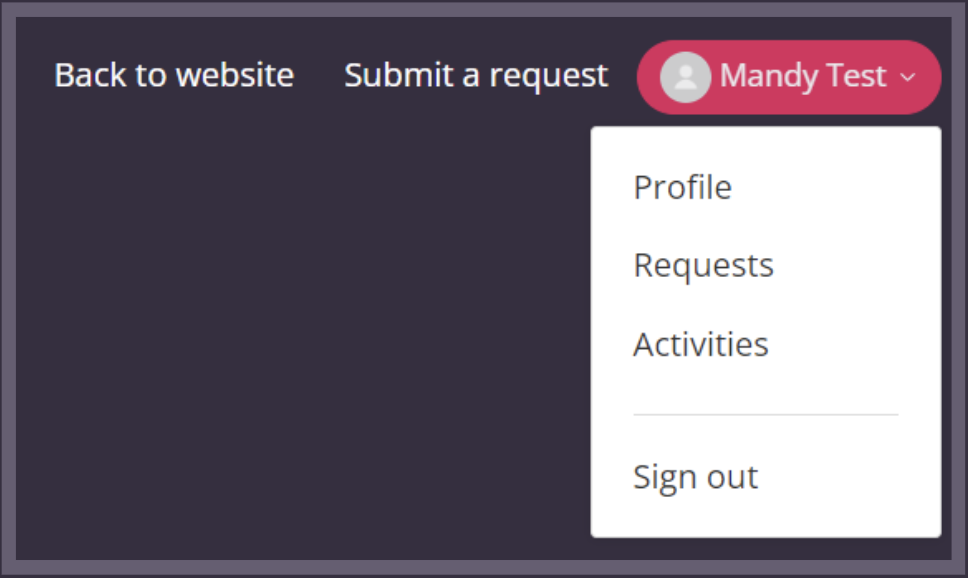The image size is (968, 578).
Task: Collapse the menu via the chevron arrow
Action: 908,77
